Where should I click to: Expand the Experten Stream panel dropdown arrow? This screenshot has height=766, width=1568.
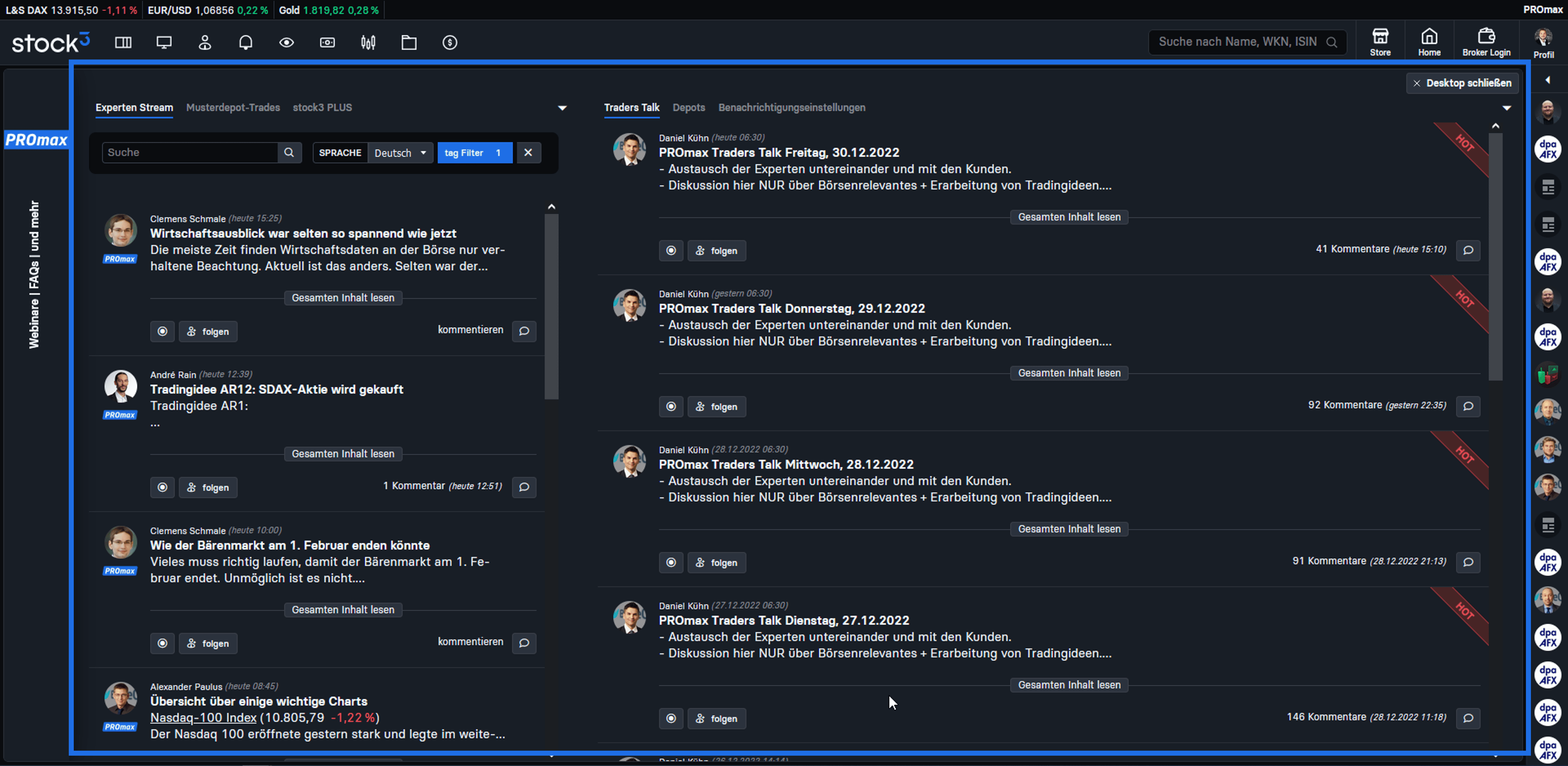coord(562,108)
